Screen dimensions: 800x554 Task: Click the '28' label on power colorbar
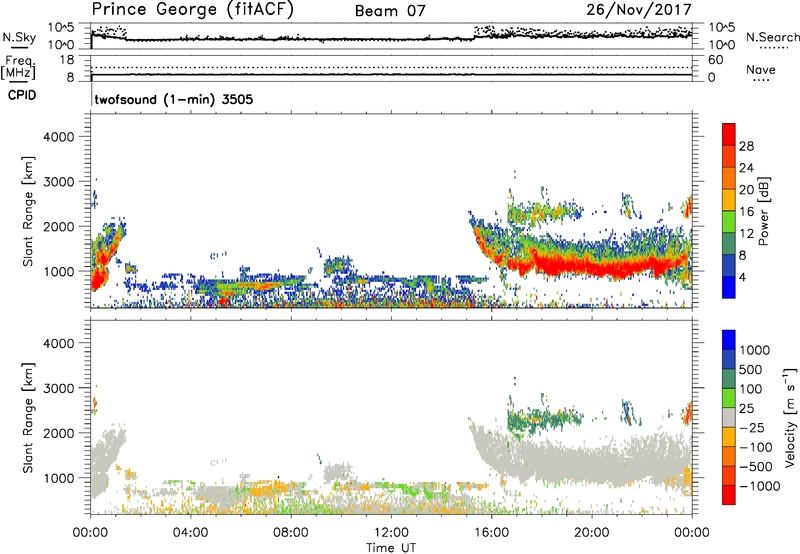coord(746,146)
